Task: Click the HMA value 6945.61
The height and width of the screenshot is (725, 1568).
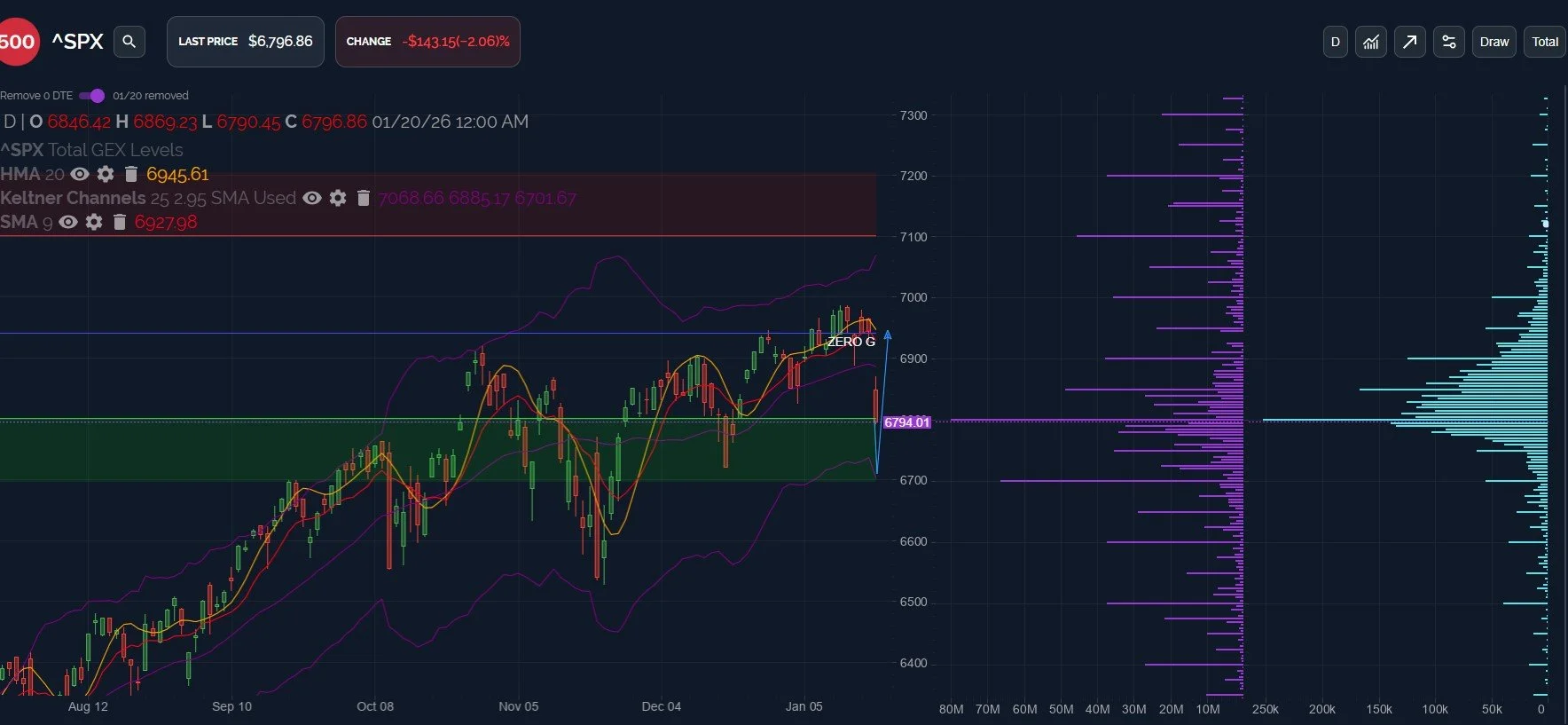Action: (x=177, y=174)
